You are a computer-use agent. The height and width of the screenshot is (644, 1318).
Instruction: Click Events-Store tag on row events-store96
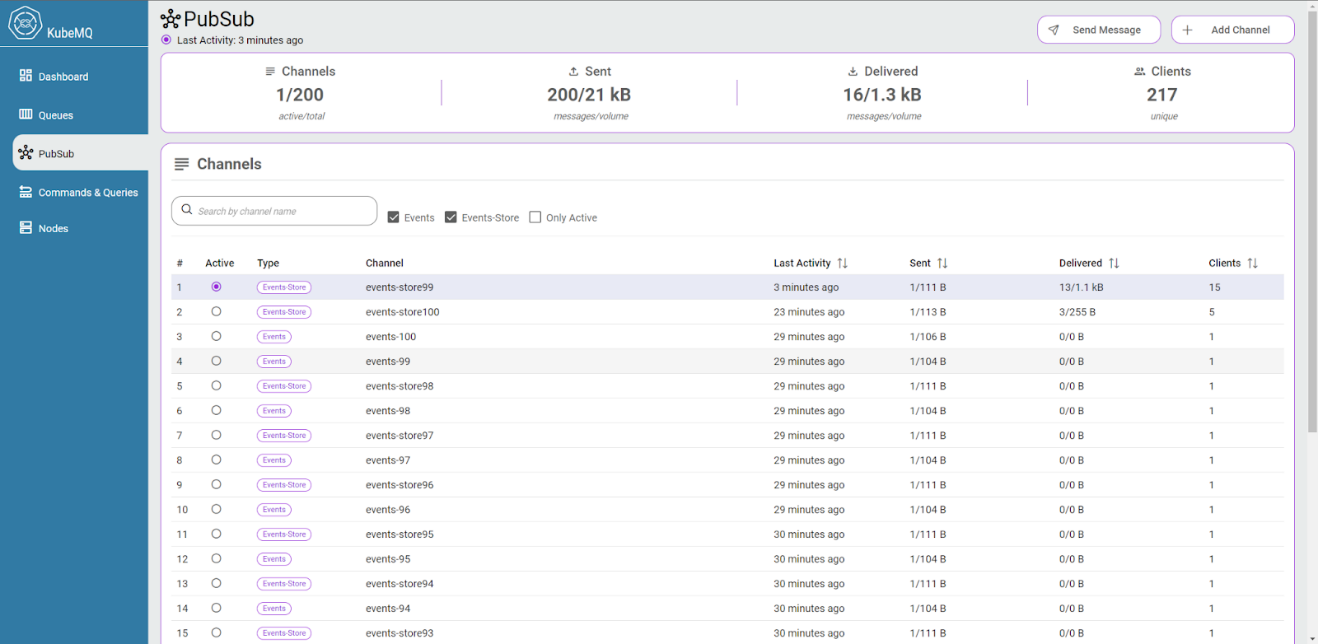point(284,485)
